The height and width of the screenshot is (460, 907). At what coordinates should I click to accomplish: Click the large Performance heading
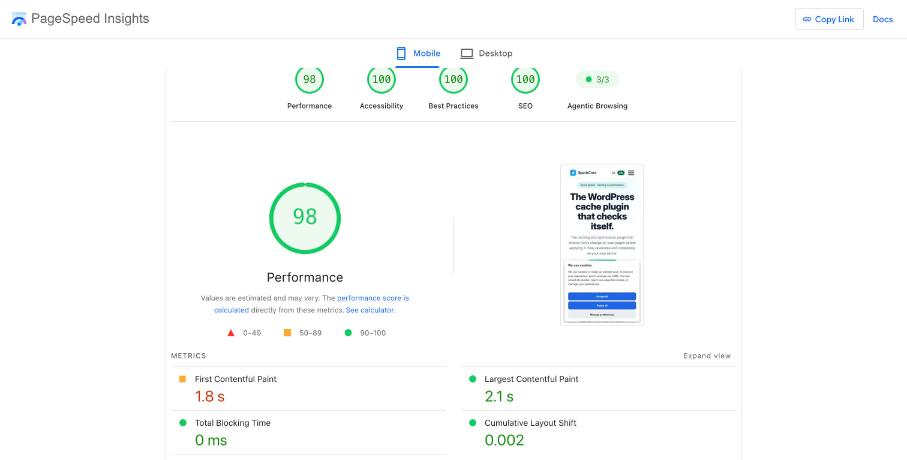tap(305, 277)
